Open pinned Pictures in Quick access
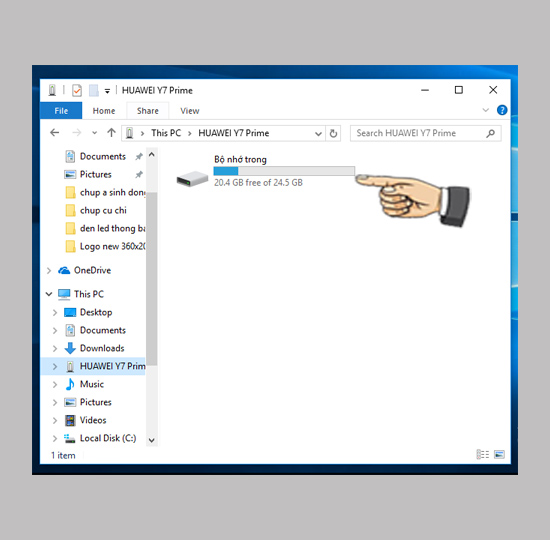 [96, 174]
